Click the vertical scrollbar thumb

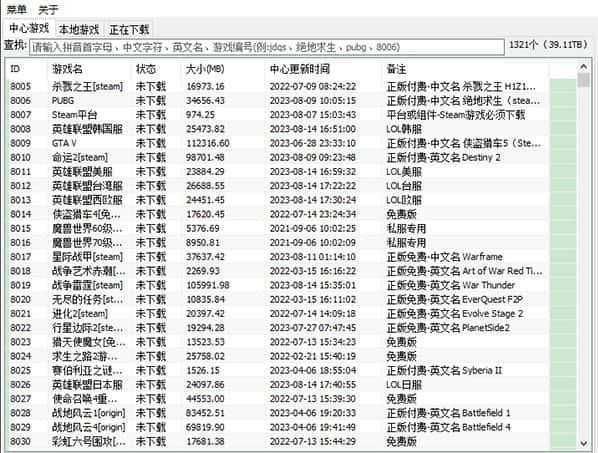(584, 80)
